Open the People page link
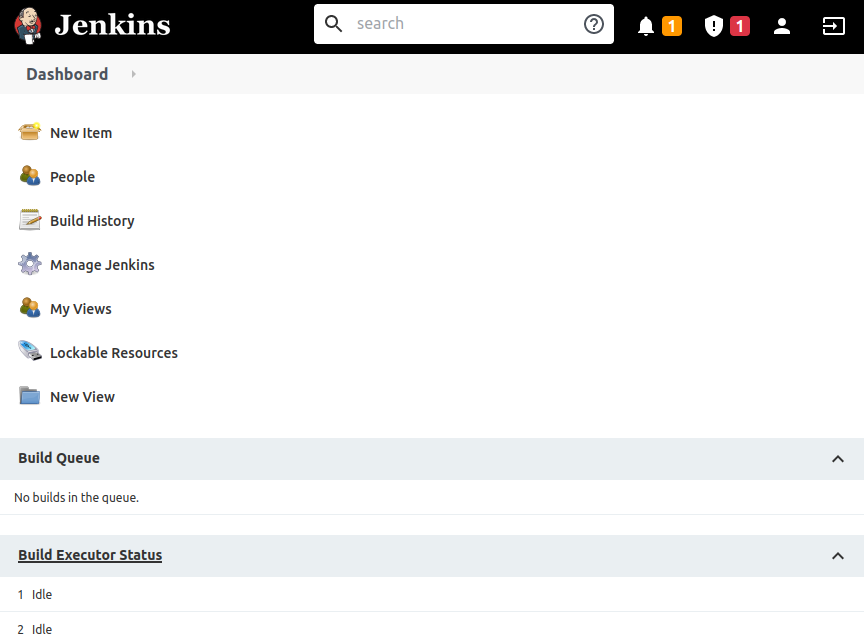864x643 pixels. point(72,177)
